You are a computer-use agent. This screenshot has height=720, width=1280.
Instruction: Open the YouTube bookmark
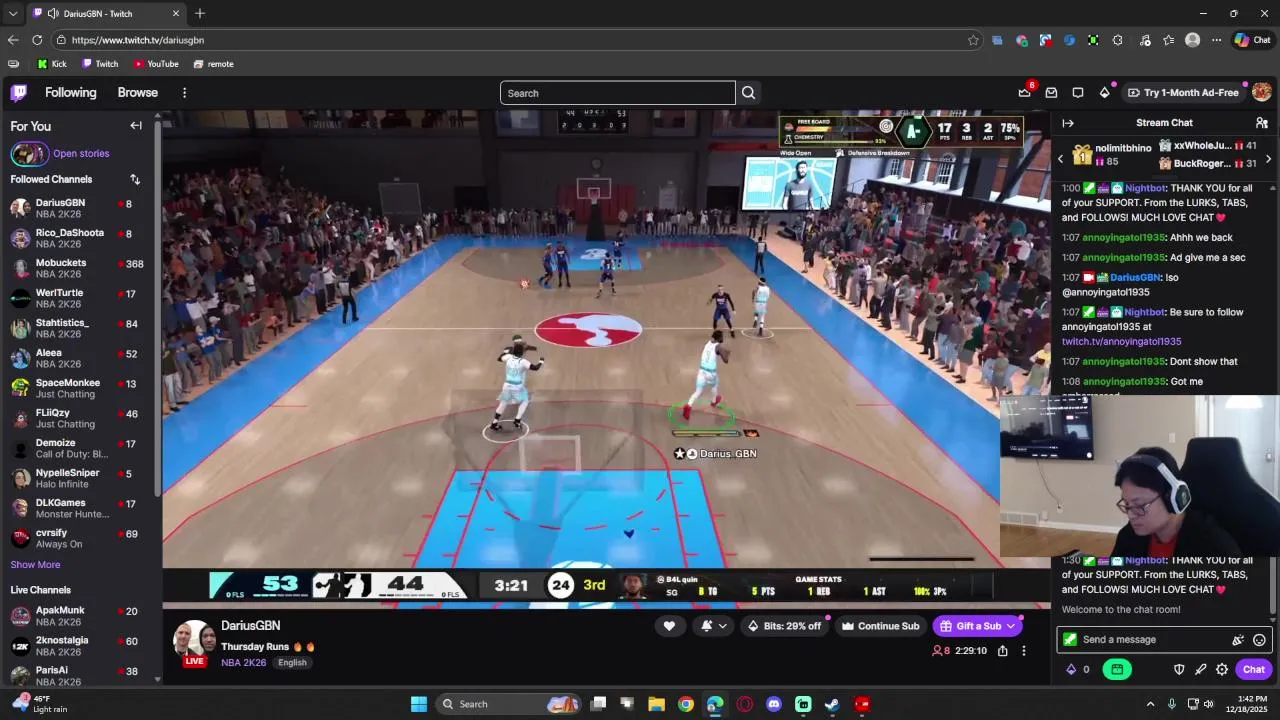tap(155, 64)
